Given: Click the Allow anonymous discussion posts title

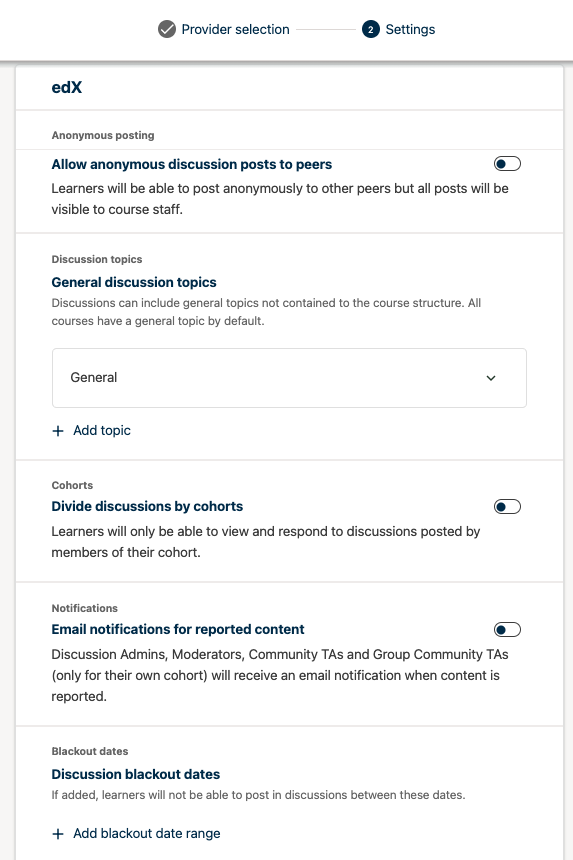Looking at the screenshot, I should coord(191,164).
